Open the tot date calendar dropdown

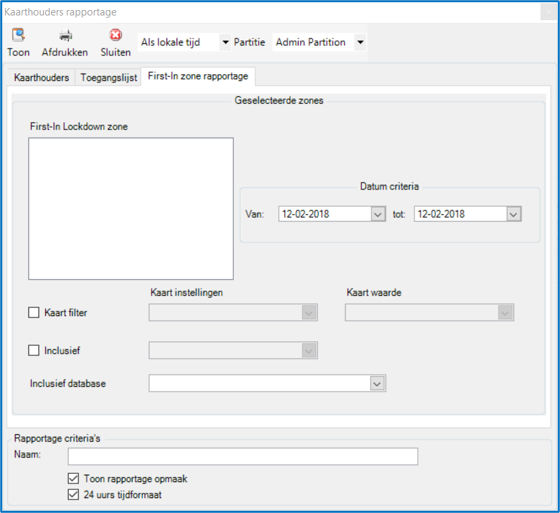point(514,214)
